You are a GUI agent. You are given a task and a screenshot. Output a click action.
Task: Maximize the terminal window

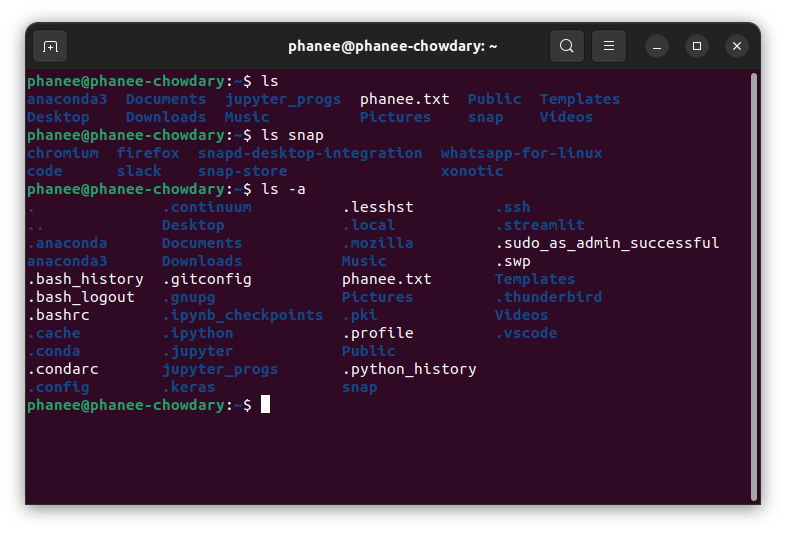coord(697,46)
